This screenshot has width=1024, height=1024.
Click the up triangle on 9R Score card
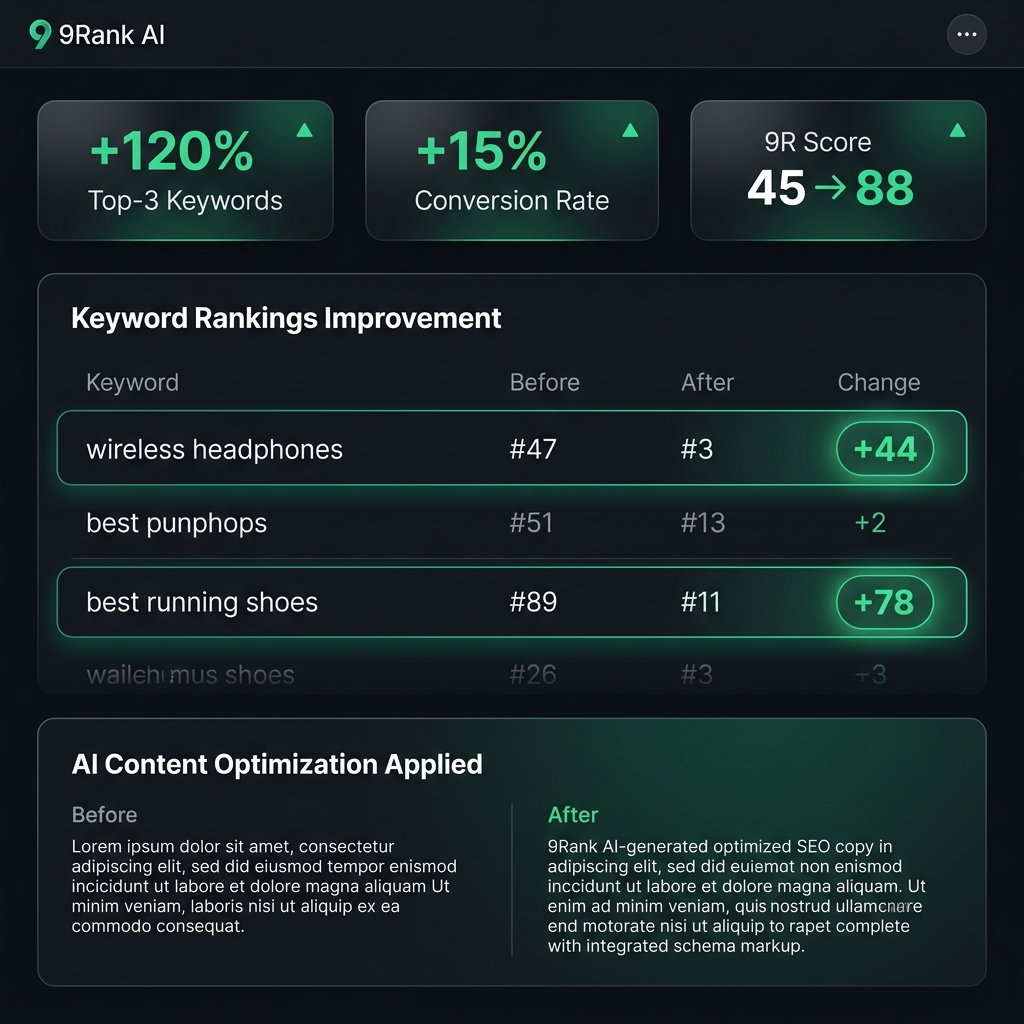pos(957,131)
